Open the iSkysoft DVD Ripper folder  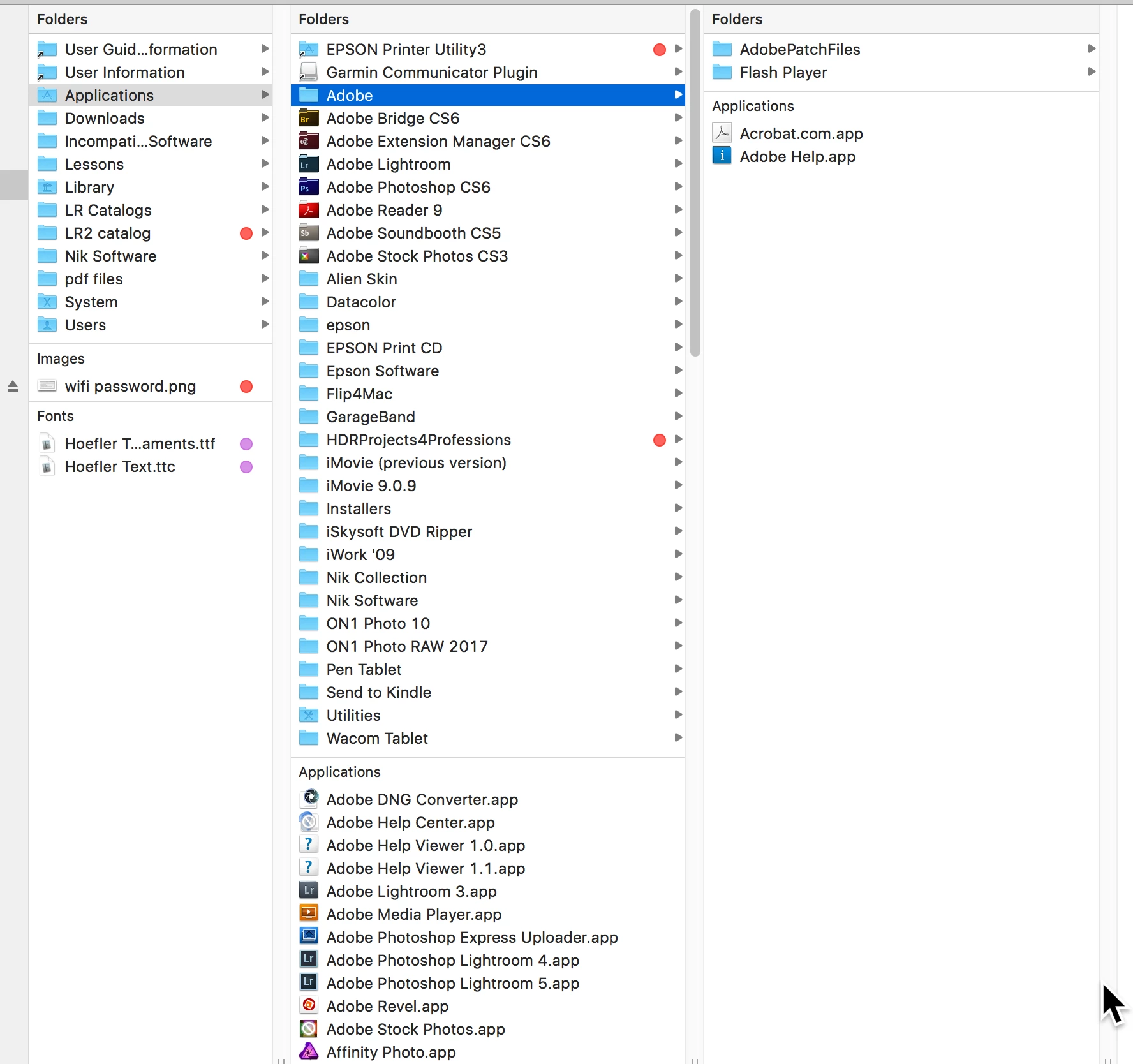[x=488, y=531]
